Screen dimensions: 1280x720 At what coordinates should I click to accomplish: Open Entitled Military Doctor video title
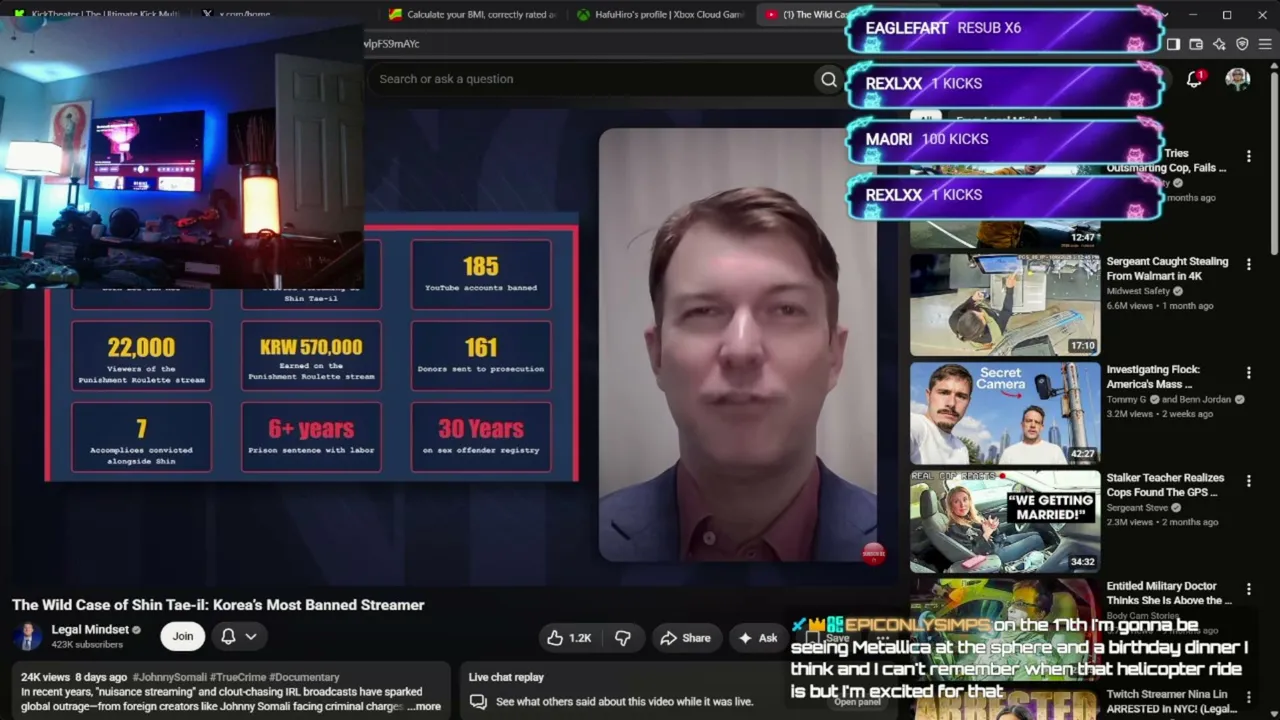click(x=1169, y=593)
